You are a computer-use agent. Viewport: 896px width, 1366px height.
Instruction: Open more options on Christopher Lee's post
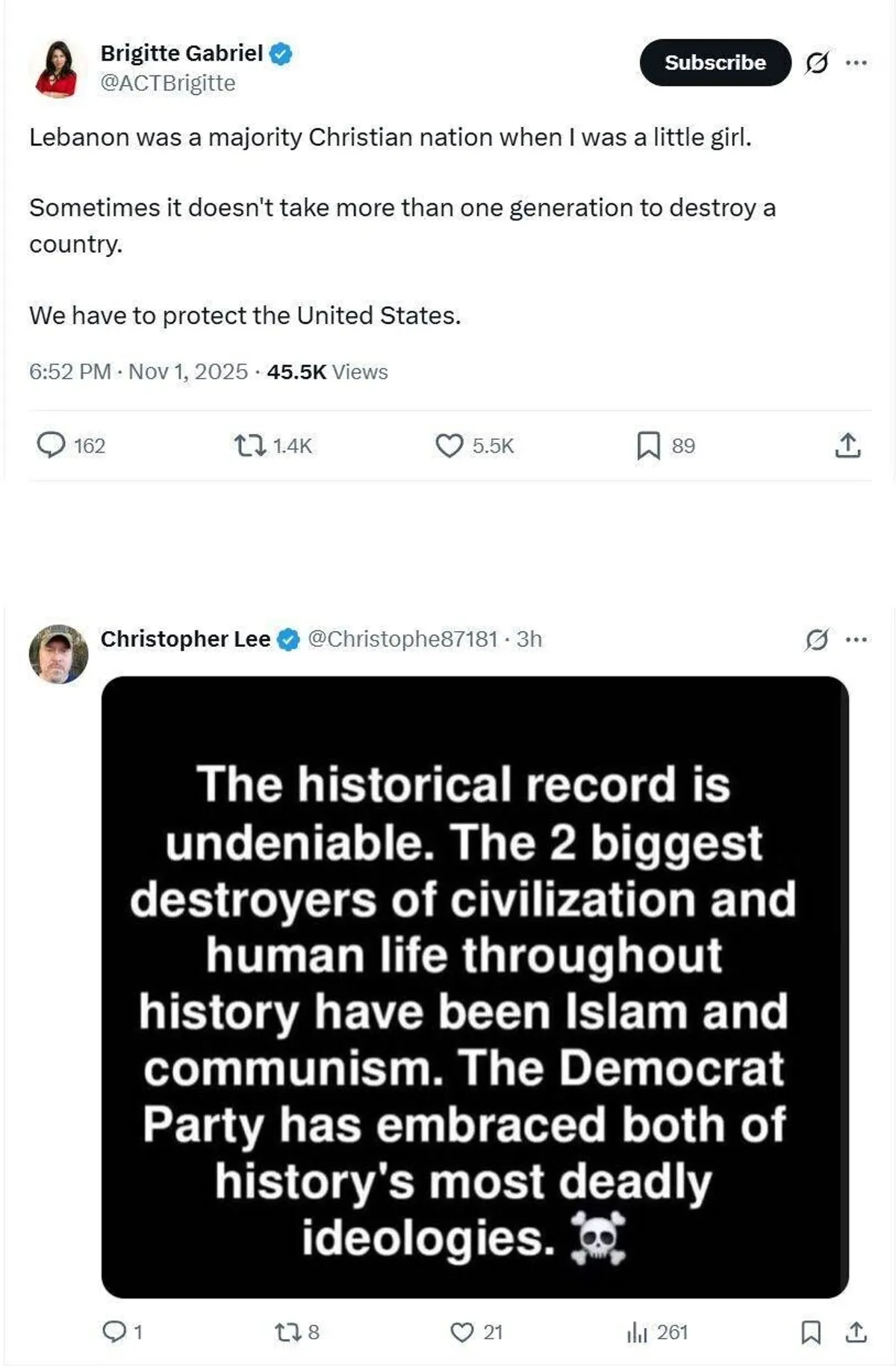pyautogui.click(x=856, y=639)
